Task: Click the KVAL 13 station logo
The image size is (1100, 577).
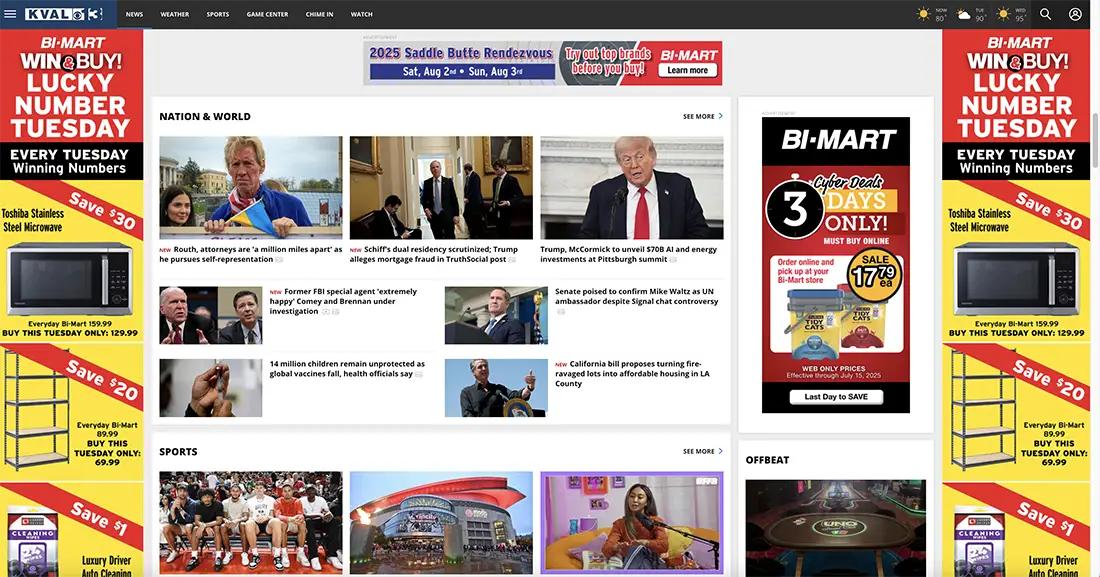Action: tap(64, 14)
